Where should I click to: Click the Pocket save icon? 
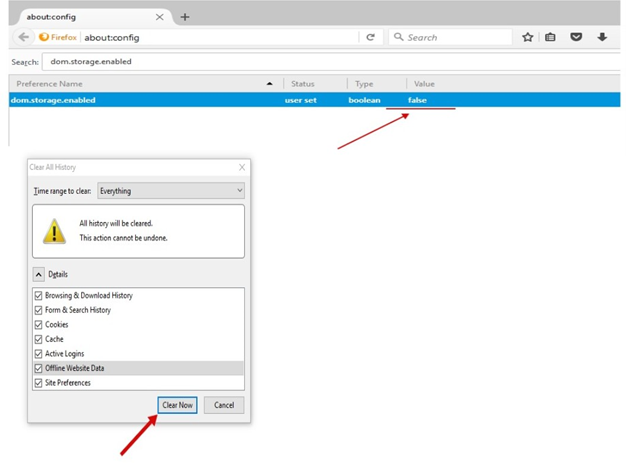(577, 37)
